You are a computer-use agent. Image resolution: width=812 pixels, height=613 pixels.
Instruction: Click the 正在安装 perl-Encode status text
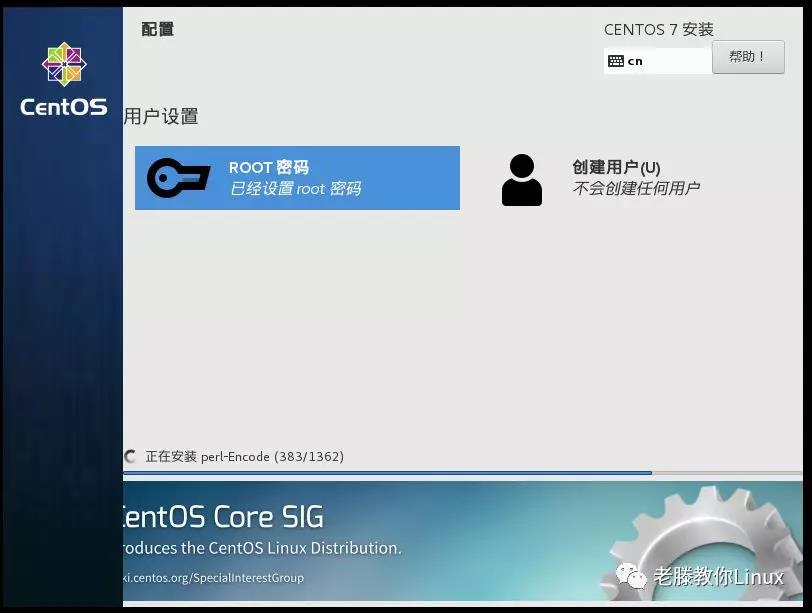(244, 457)
